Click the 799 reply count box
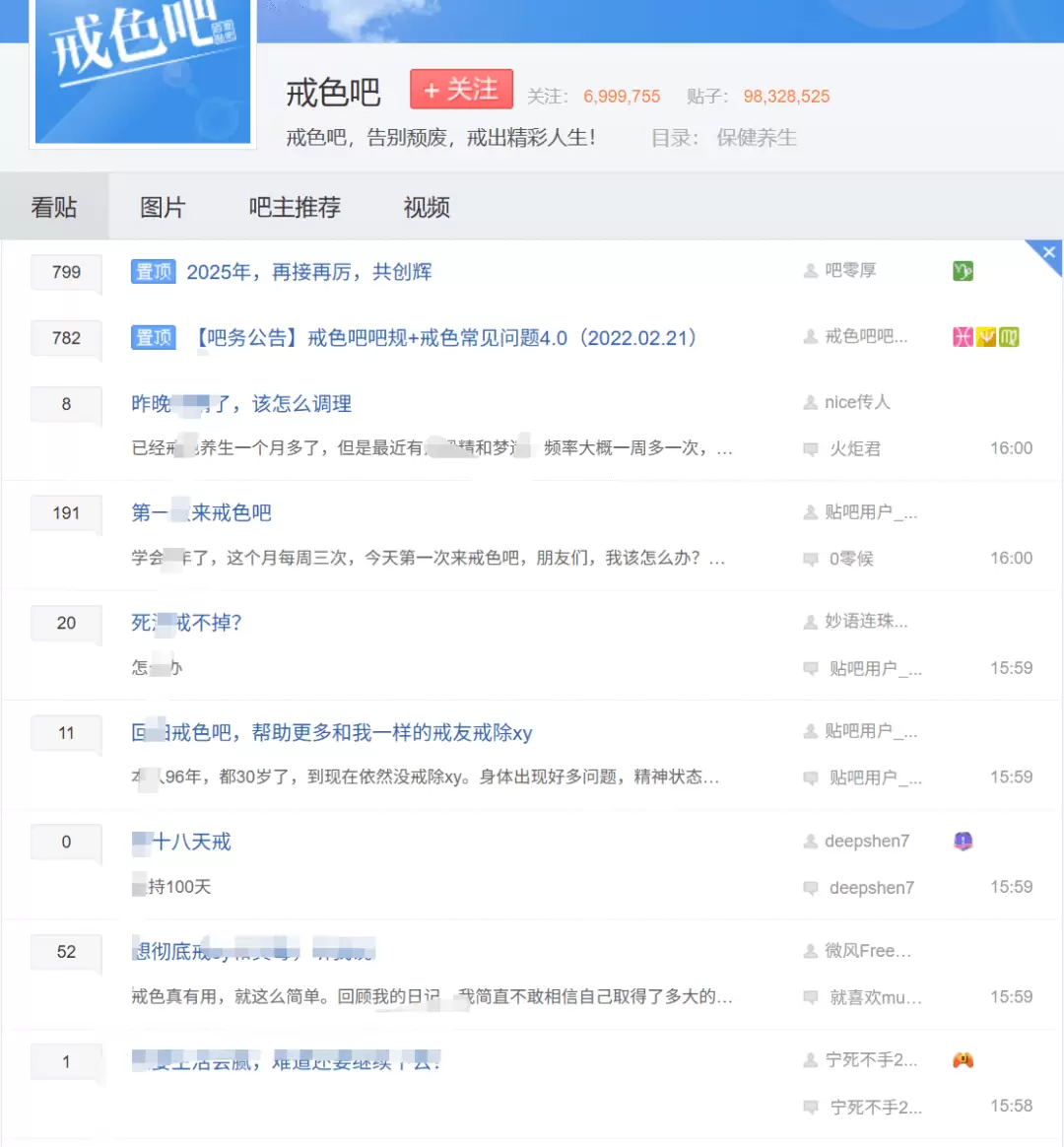The height and width of the screenshot is (1147, 1064). point(65,272)
